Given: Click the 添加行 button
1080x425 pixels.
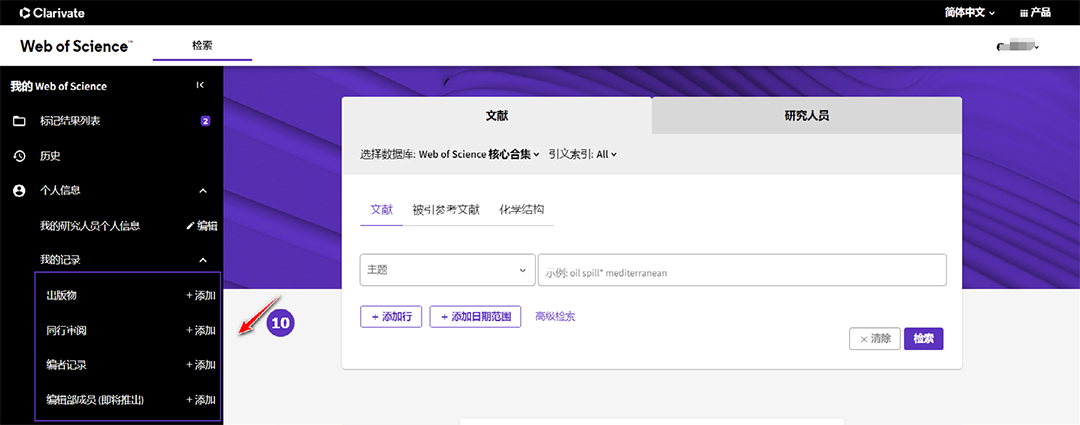Looking at the screenshot, I should click(x=391, y=317).
